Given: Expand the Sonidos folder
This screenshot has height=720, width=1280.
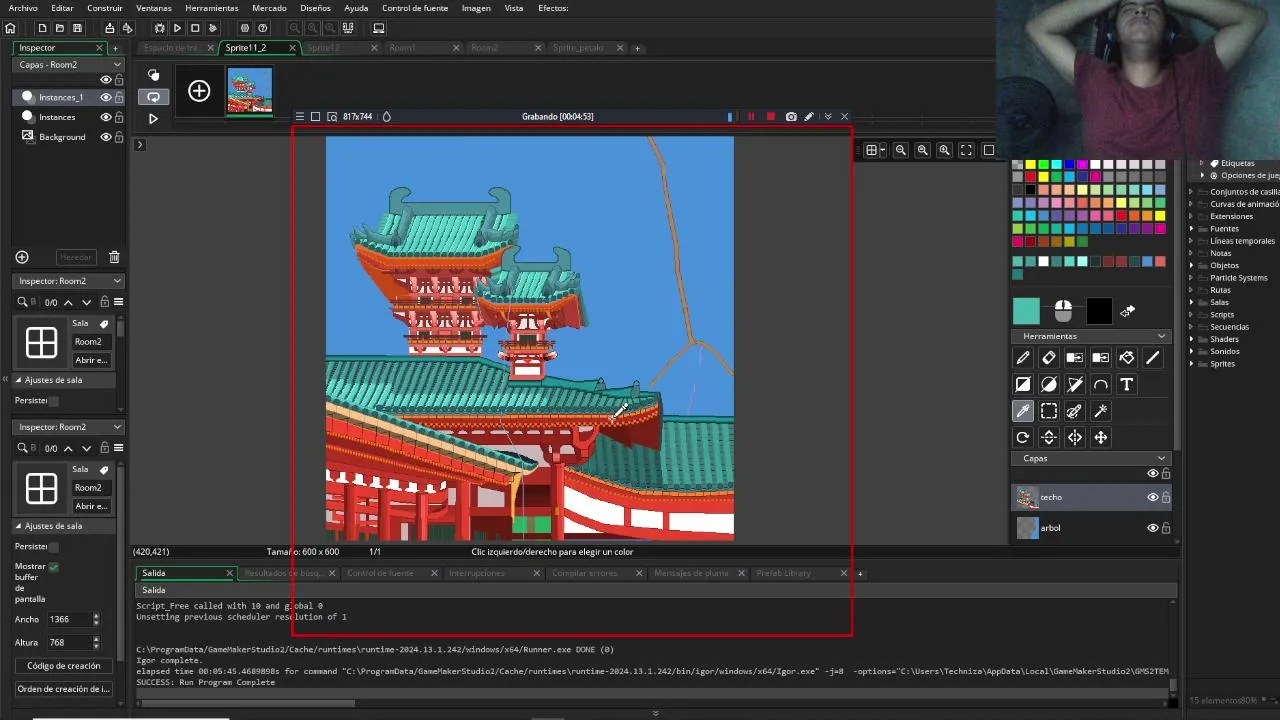Looking at the screenshot, I should coord(1192,352).
